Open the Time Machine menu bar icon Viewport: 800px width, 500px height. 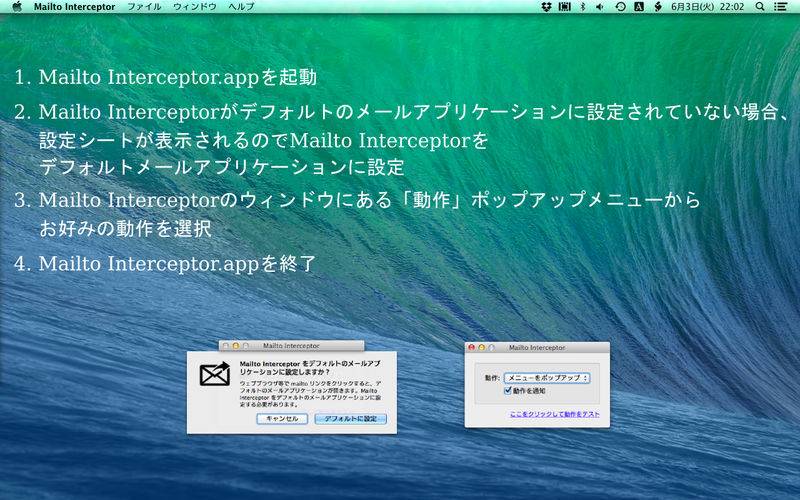[x=620, y=6]
